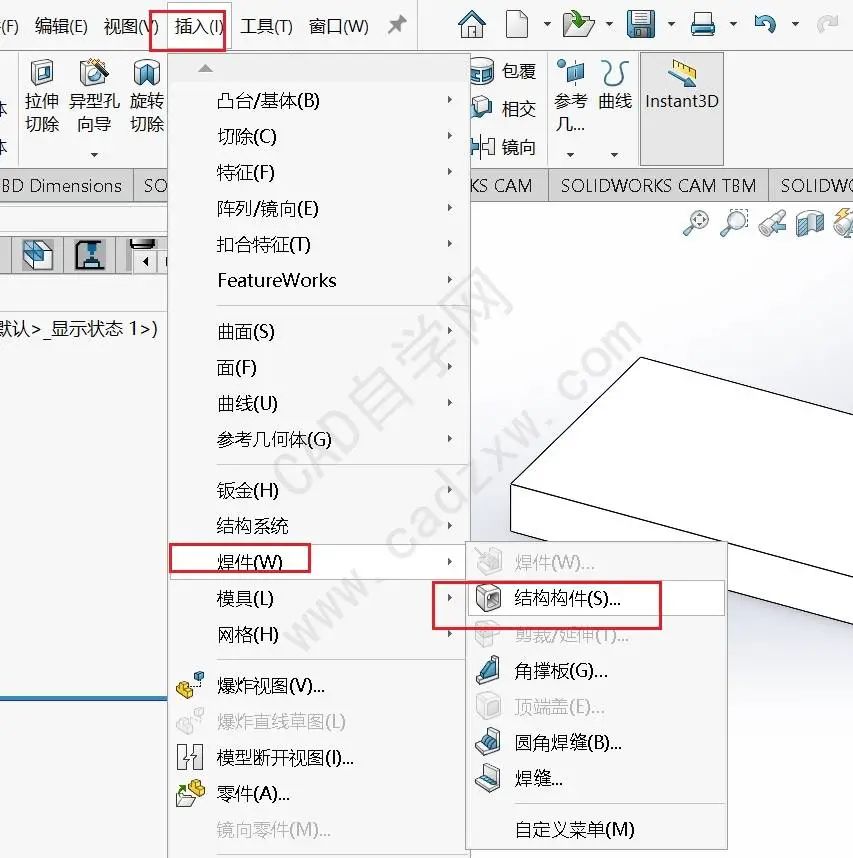Viewport: 853px width, 858px height.
Task: Open the cube-shaped manager tab icon
Action: click(x=37, y=255)
